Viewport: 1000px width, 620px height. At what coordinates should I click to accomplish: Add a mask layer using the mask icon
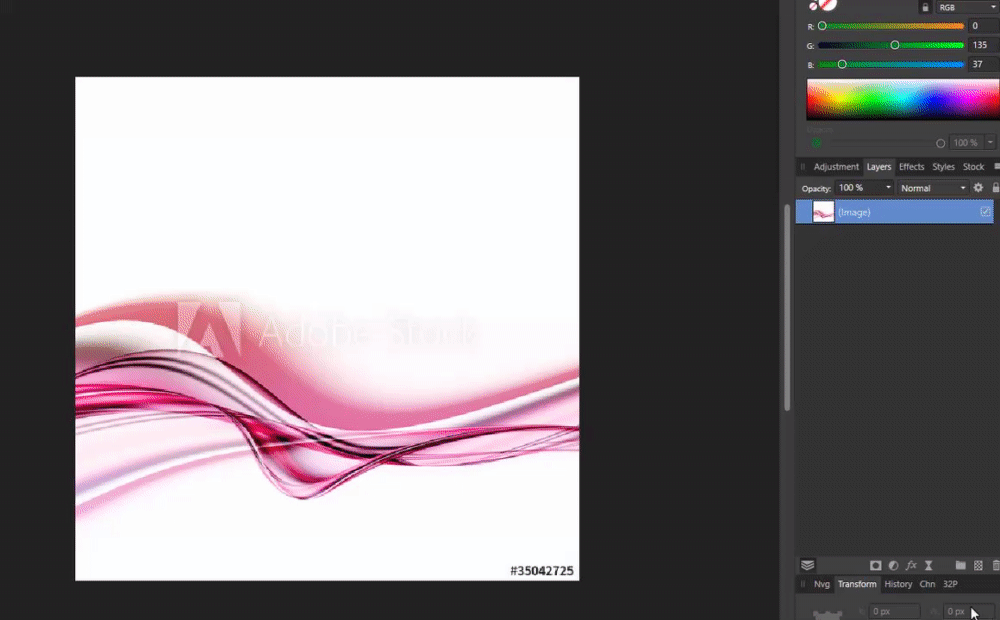click(876, 565)
